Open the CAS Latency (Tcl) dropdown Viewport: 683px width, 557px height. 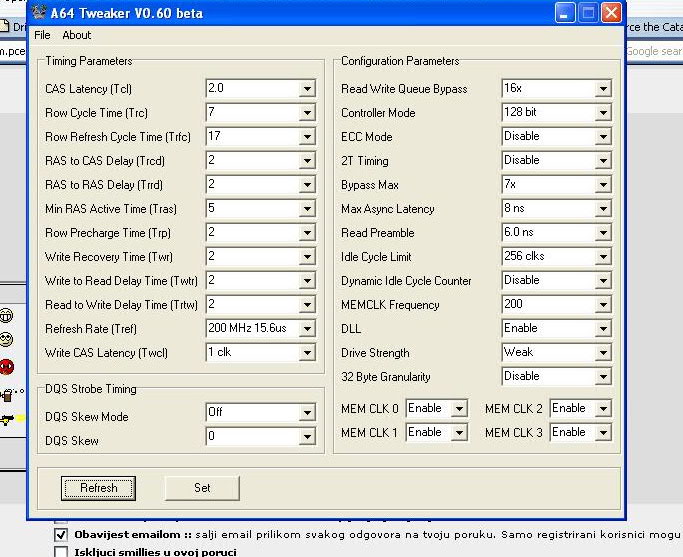tap(306, 89)
